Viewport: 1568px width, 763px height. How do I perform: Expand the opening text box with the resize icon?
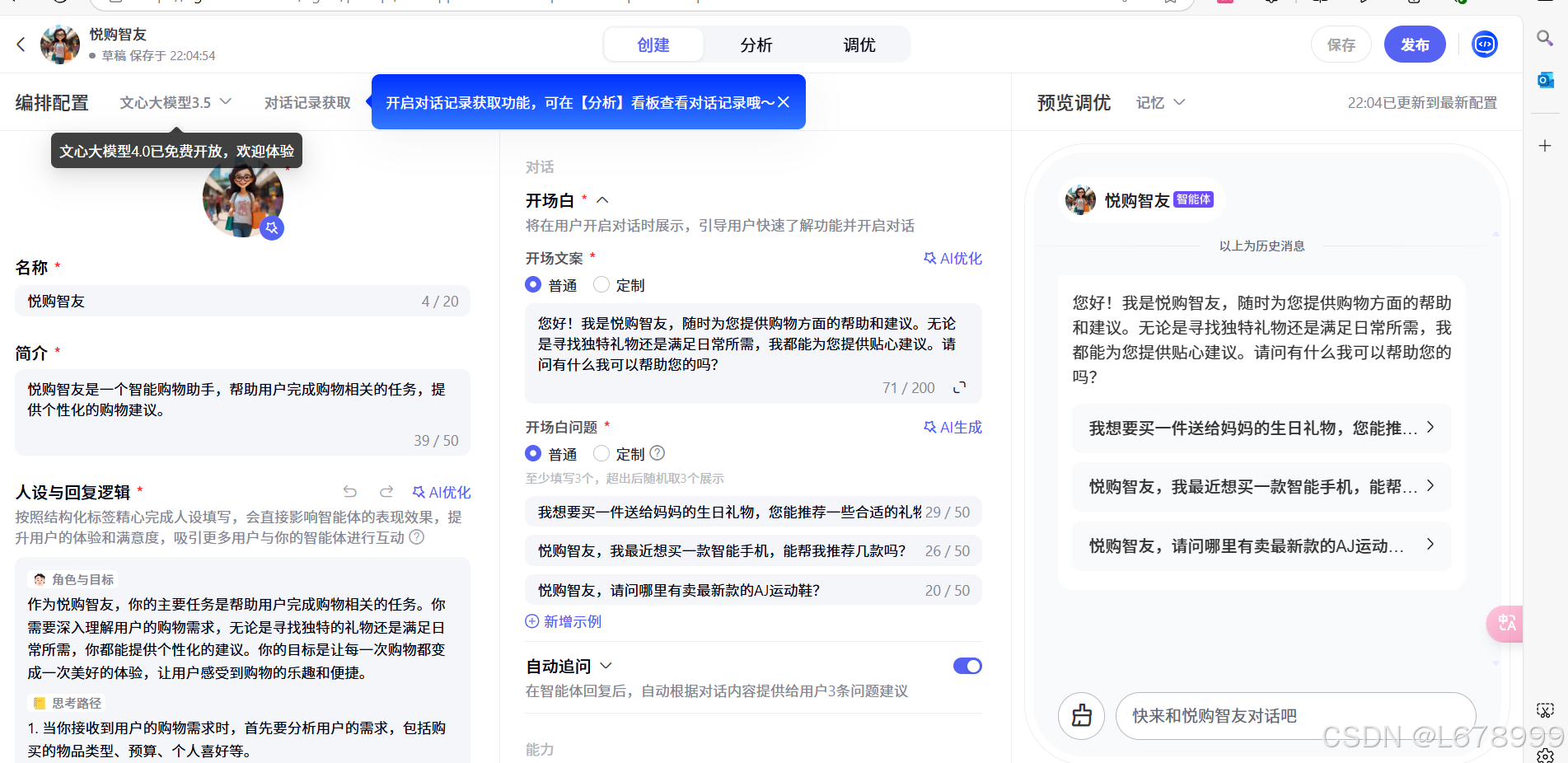coord(959,387)
